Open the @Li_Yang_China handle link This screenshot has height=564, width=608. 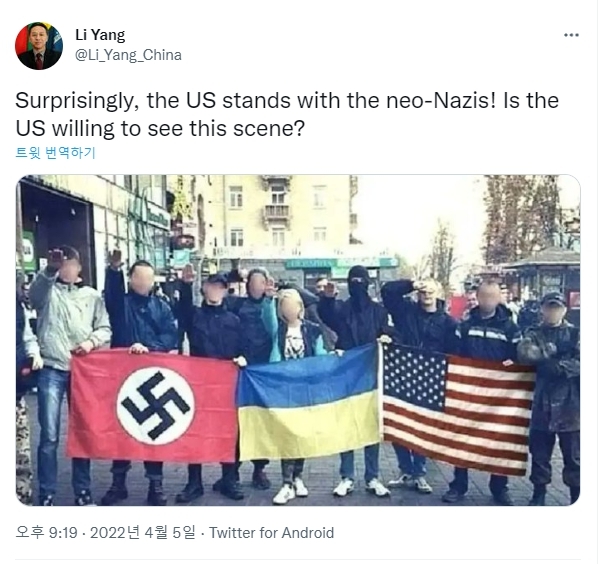click(x=128, y=55)
